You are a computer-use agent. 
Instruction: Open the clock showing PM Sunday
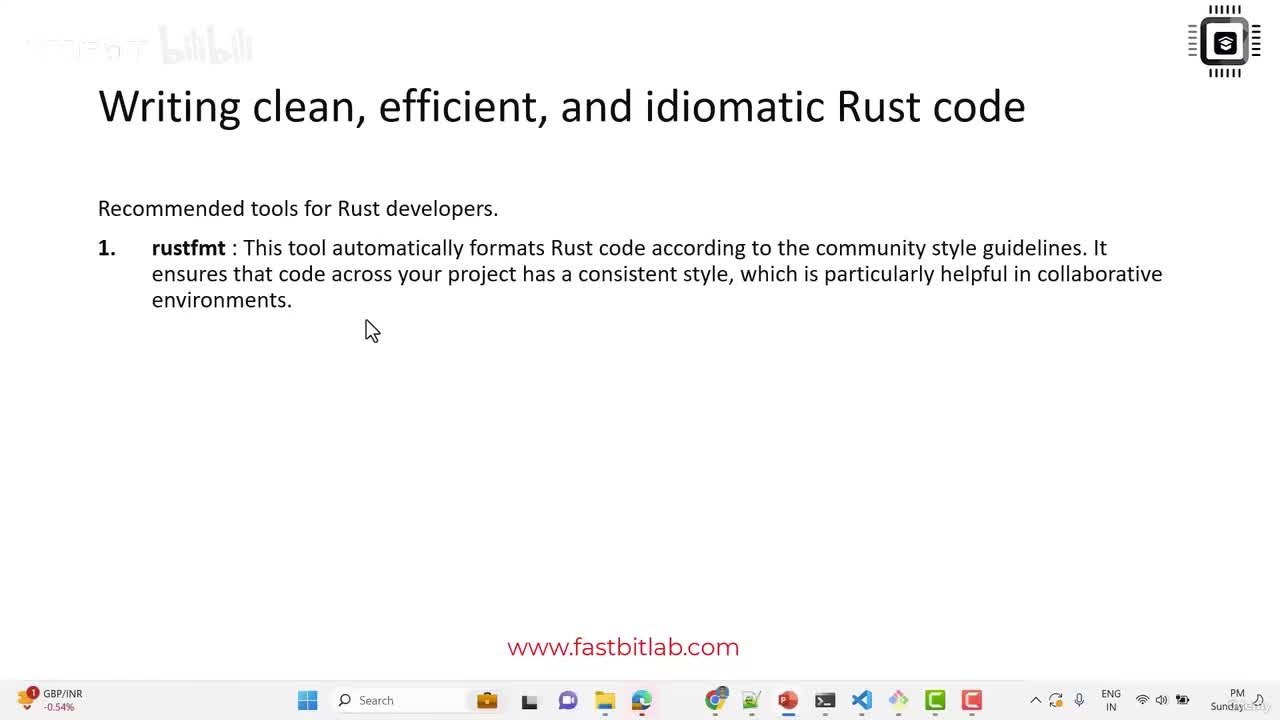pyautogui.click(x=1228, y=700)
